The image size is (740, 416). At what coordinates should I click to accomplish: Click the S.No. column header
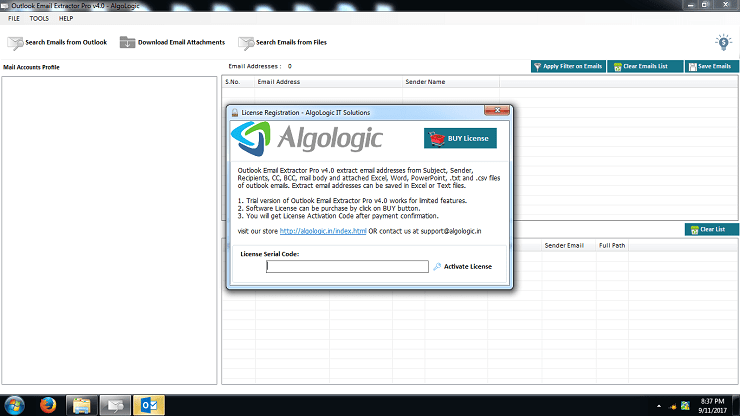[238, 82]
